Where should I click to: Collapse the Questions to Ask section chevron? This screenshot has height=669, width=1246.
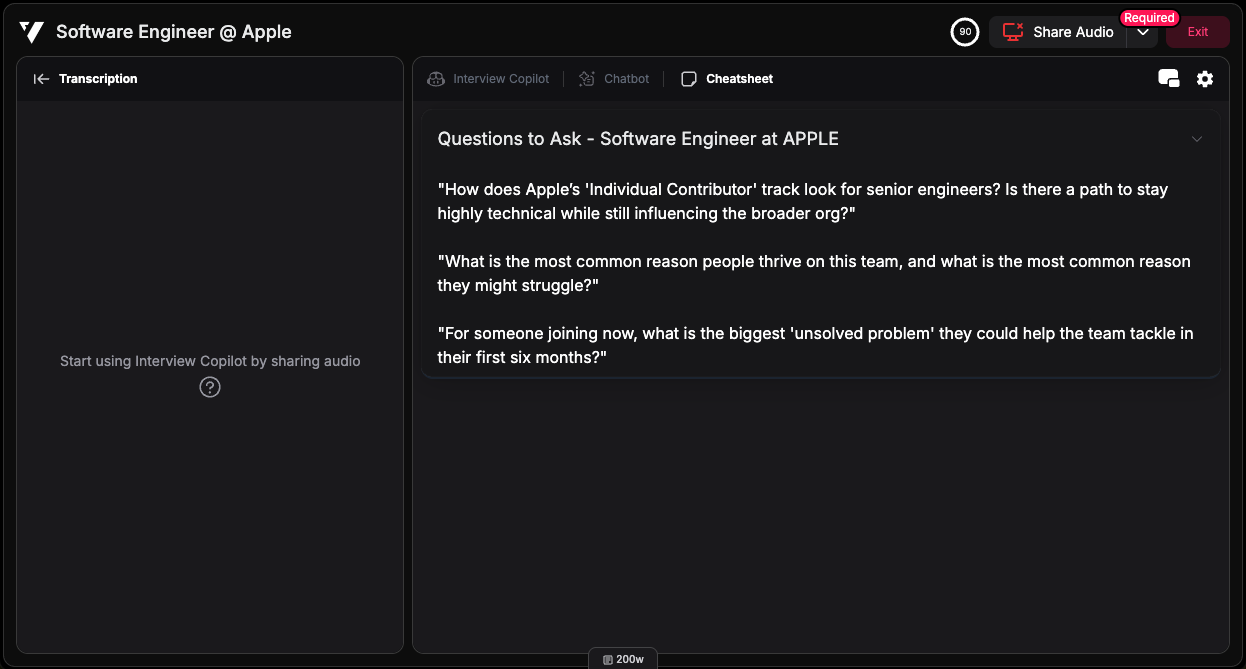[x=1197, y=139]
